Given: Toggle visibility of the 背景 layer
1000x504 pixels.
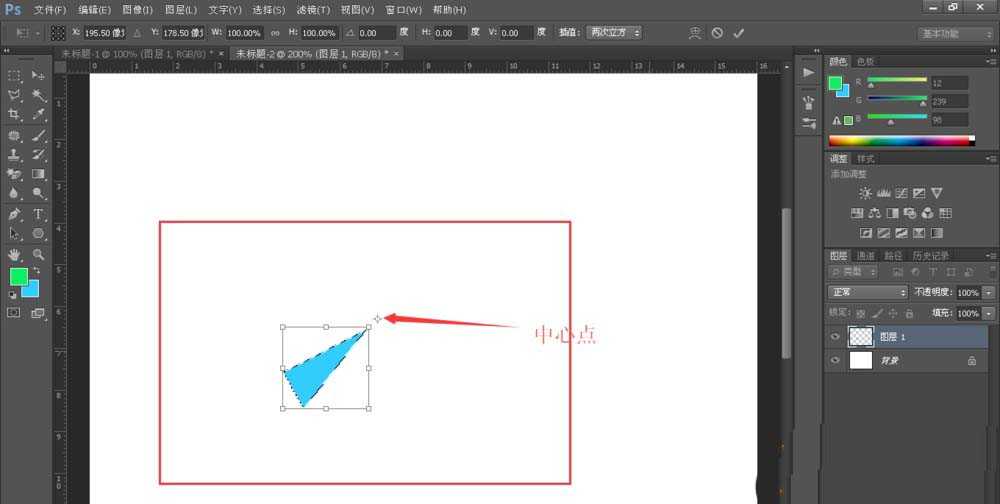Looking at the screenshot, I should tap(836, 361).
